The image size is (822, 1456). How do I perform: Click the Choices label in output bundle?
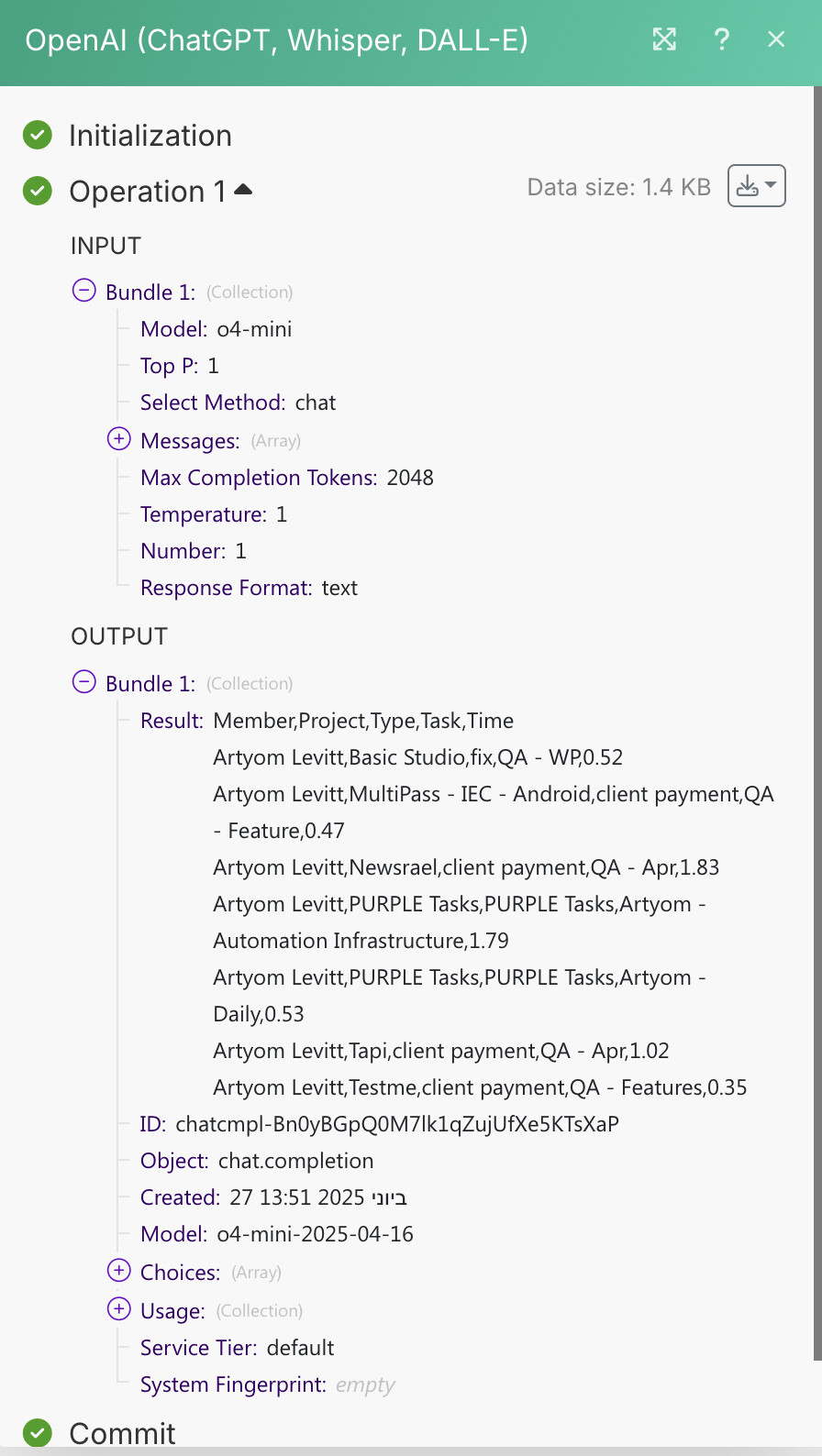[x=180, y=1273]
